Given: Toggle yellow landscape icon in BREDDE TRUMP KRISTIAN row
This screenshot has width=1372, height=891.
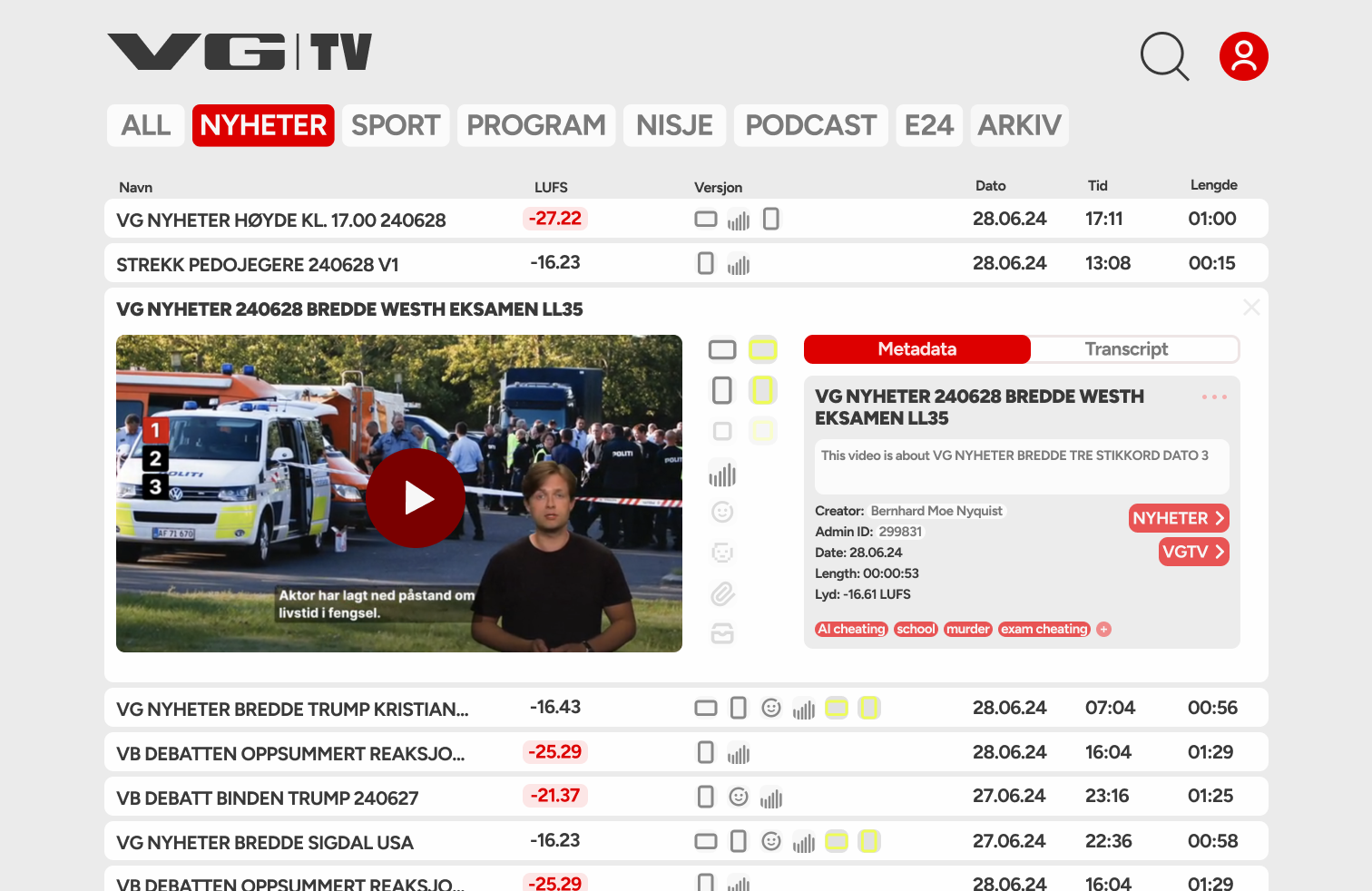Looking at the screenshot, I should pyautogui.click(x=837, y=708).
